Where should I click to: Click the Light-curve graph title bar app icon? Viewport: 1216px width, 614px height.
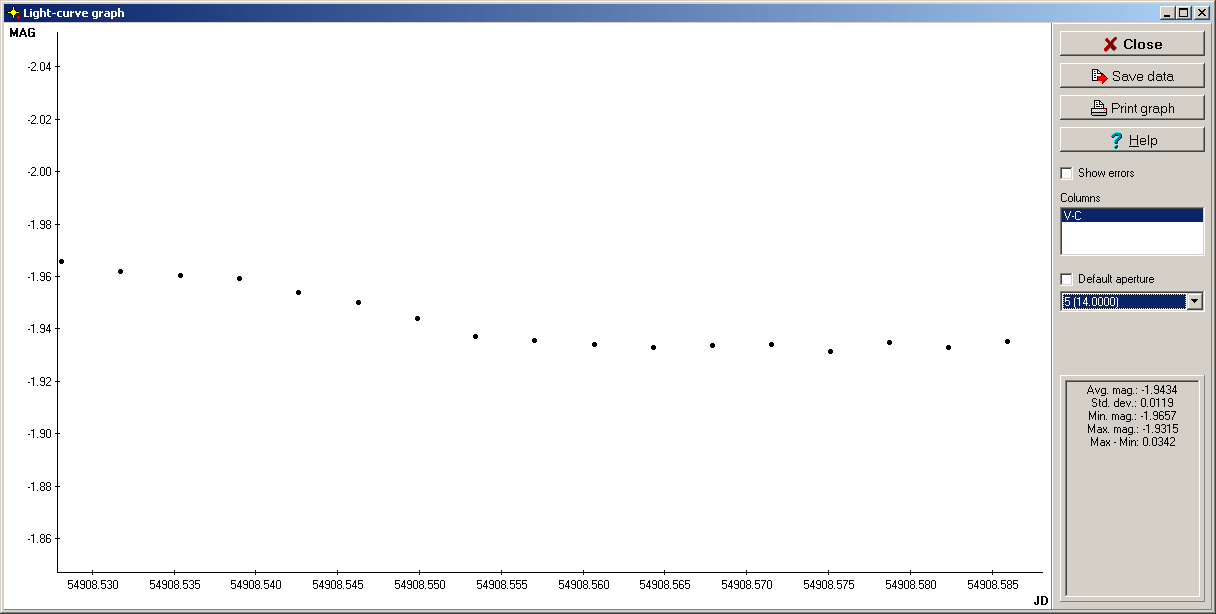click(x=13, y=13)
